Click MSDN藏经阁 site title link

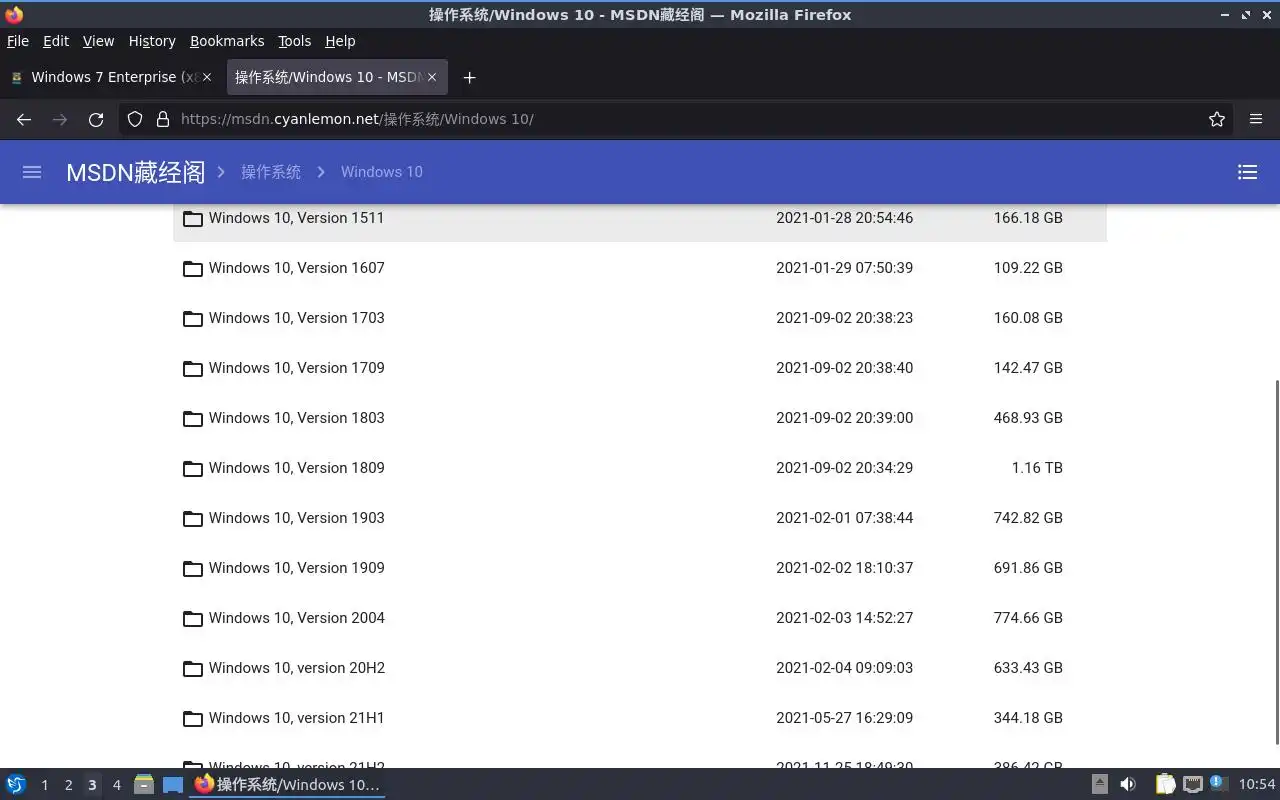tap(135, 172)
